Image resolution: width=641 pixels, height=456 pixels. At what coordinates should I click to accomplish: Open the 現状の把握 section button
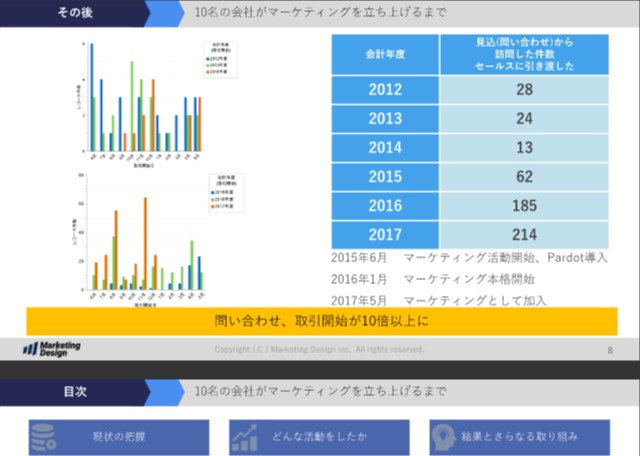(118, 437)
